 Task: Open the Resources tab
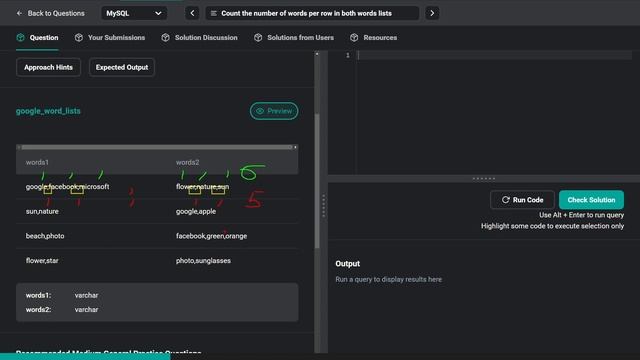pos(373,38)
